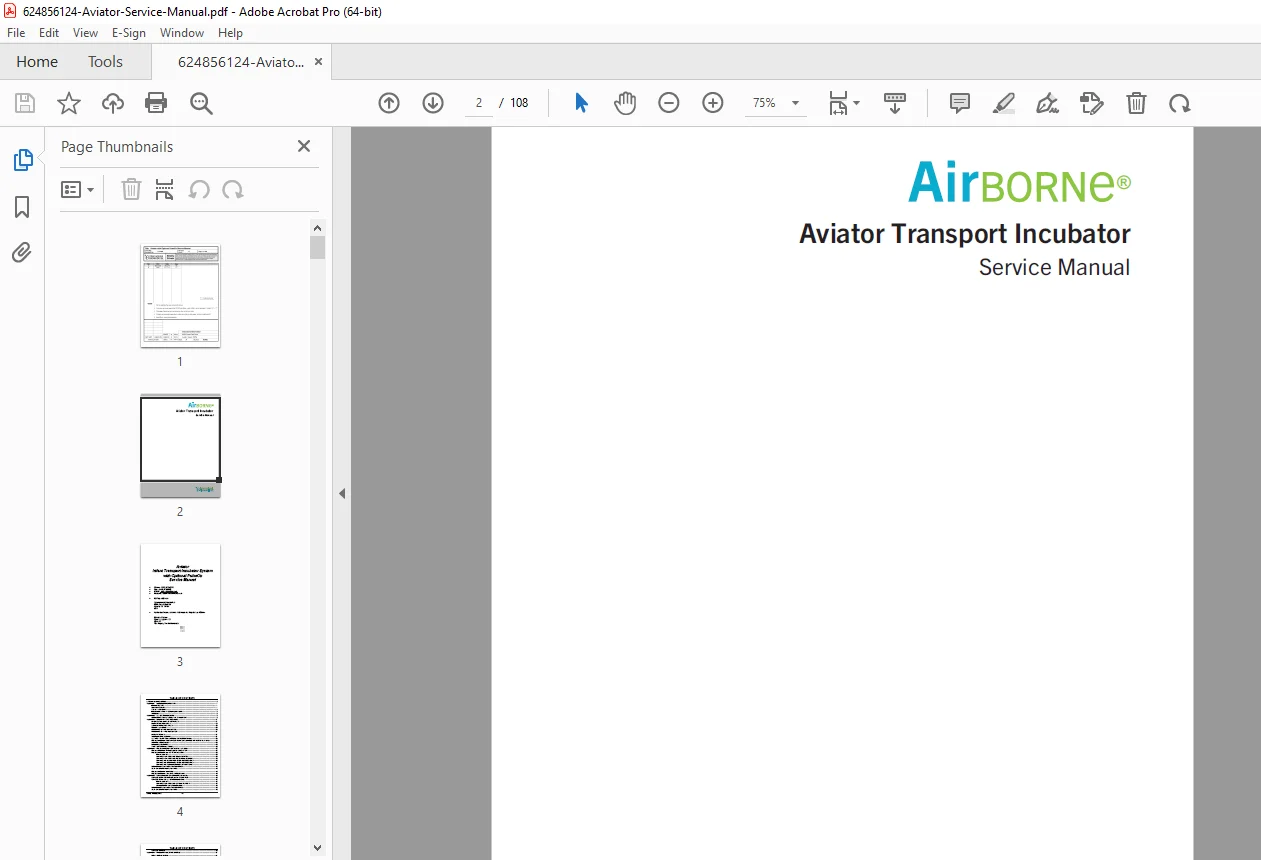Add the document to starred favorites
The image size is (1261, 860).
tap(69, 103)
